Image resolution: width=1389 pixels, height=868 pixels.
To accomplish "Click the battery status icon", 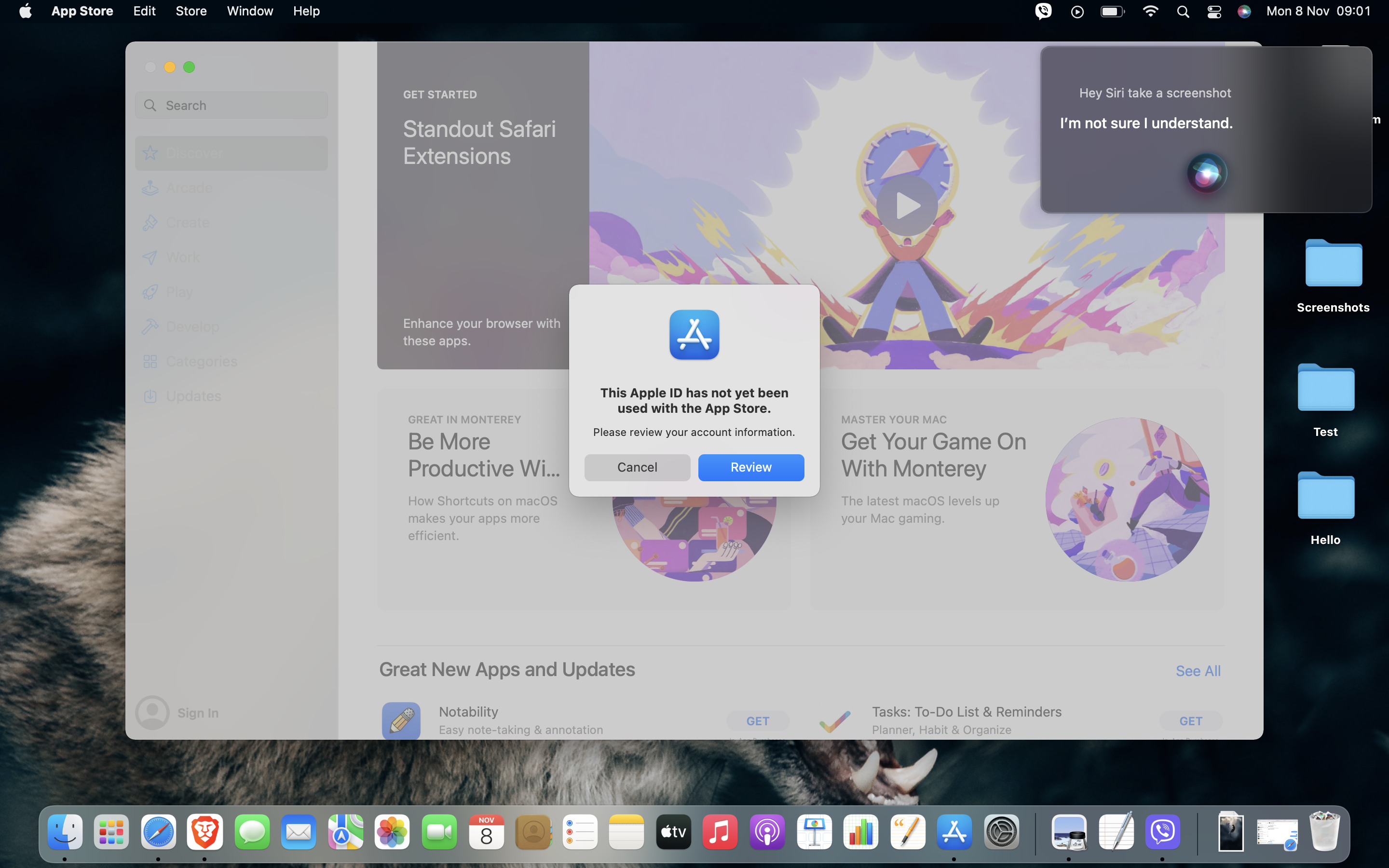I will pyautogui.click(x=1112, y=12).
